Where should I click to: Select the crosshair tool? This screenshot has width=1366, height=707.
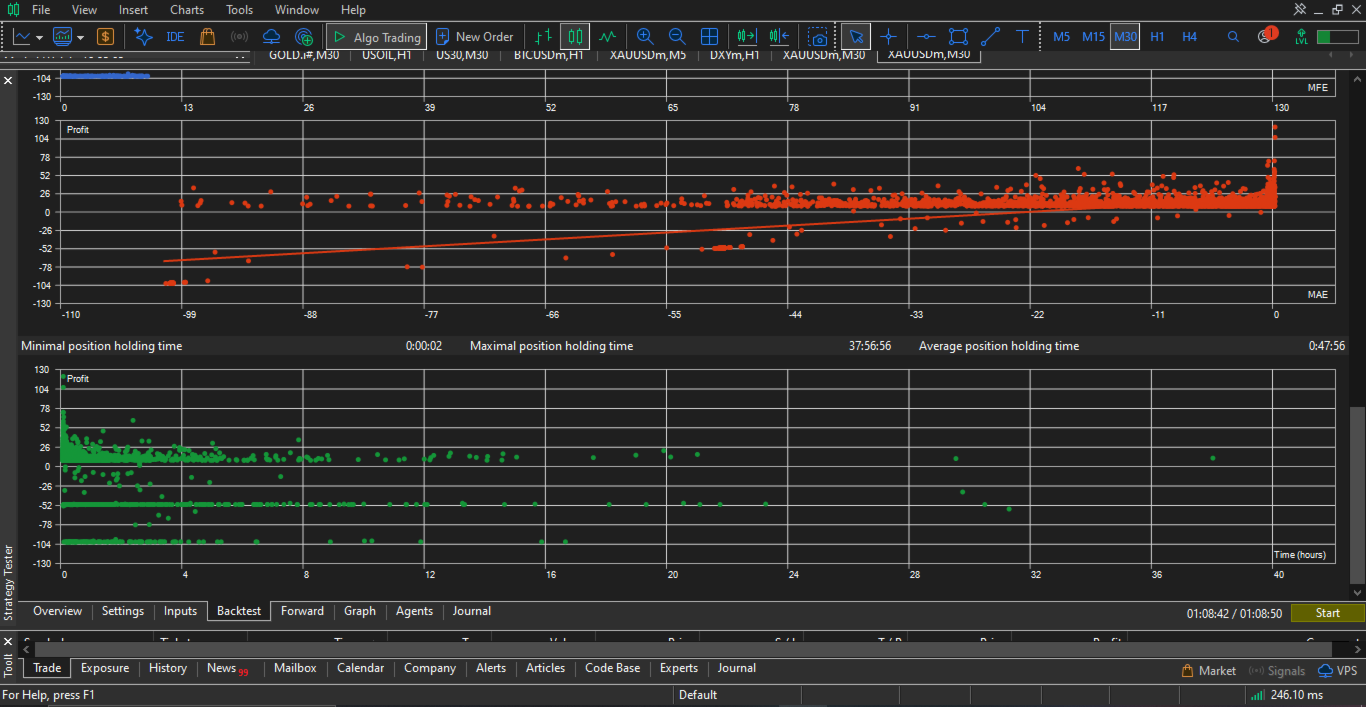click(x=888, y=37)
